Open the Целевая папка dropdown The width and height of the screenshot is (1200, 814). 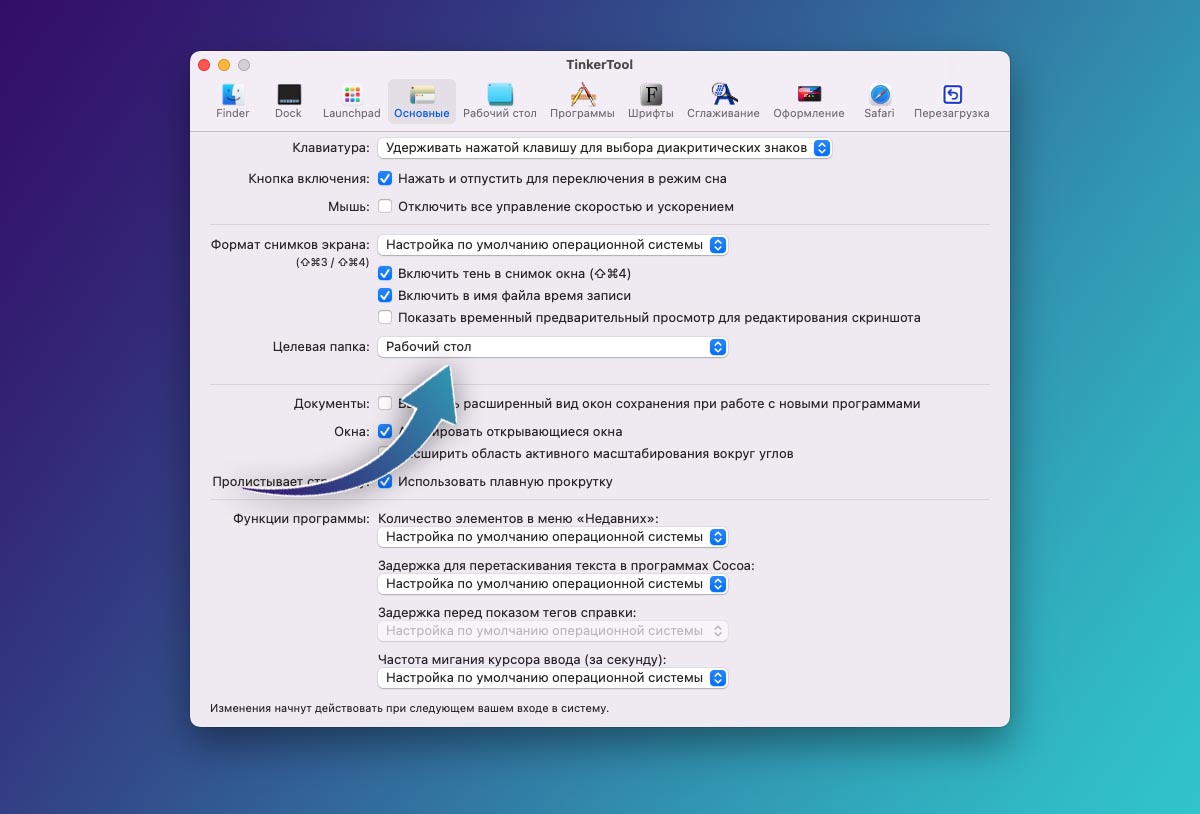coord(553,347)
